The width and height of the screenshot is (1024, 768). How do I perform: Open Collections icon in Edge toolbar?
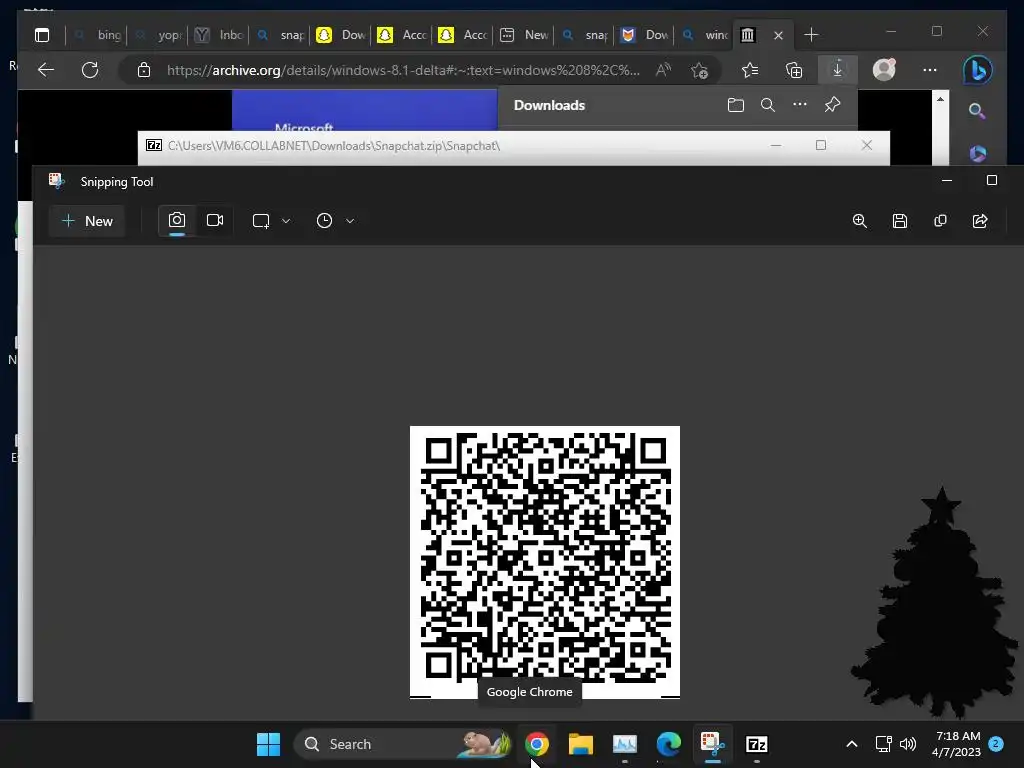(x=793, y=70)
